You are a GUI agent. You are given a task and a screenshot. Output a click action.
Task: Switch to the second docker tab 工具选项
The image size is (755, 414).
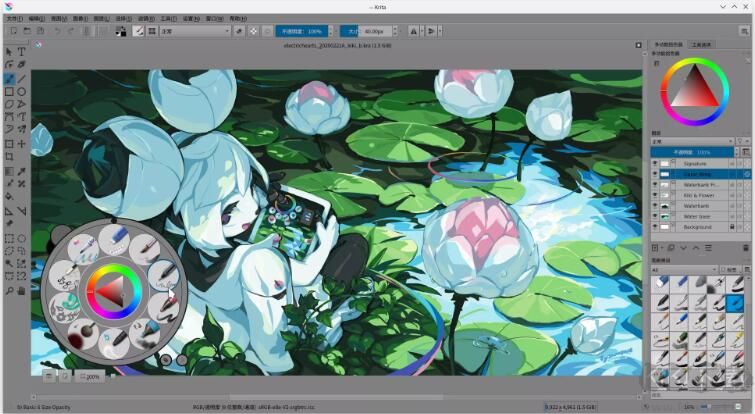pyautogui.click(x=701, y=44)
